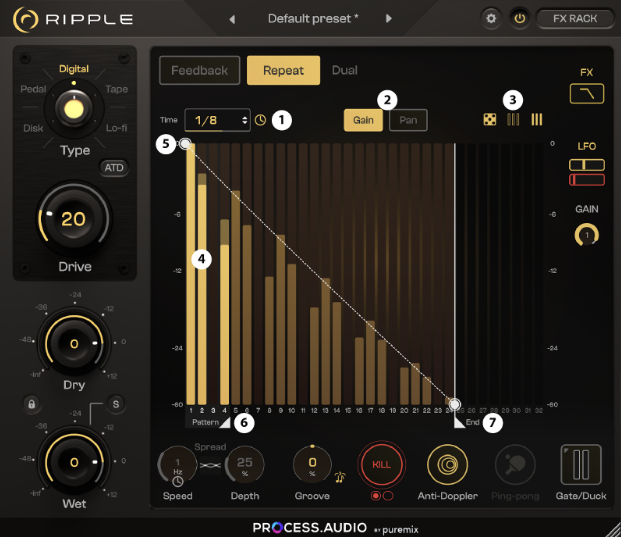Toggle the ATD button
The width and height of the screenshot is (621, 537).
click(x=114, y=168)
